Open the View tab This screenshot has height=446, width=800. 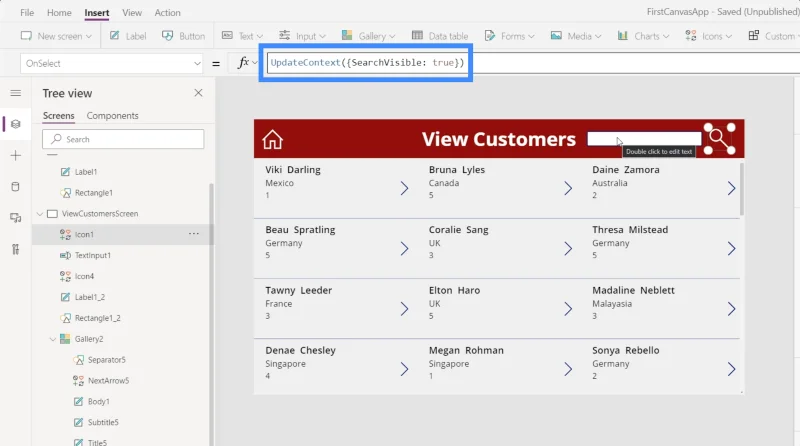(x=132, y=13)
